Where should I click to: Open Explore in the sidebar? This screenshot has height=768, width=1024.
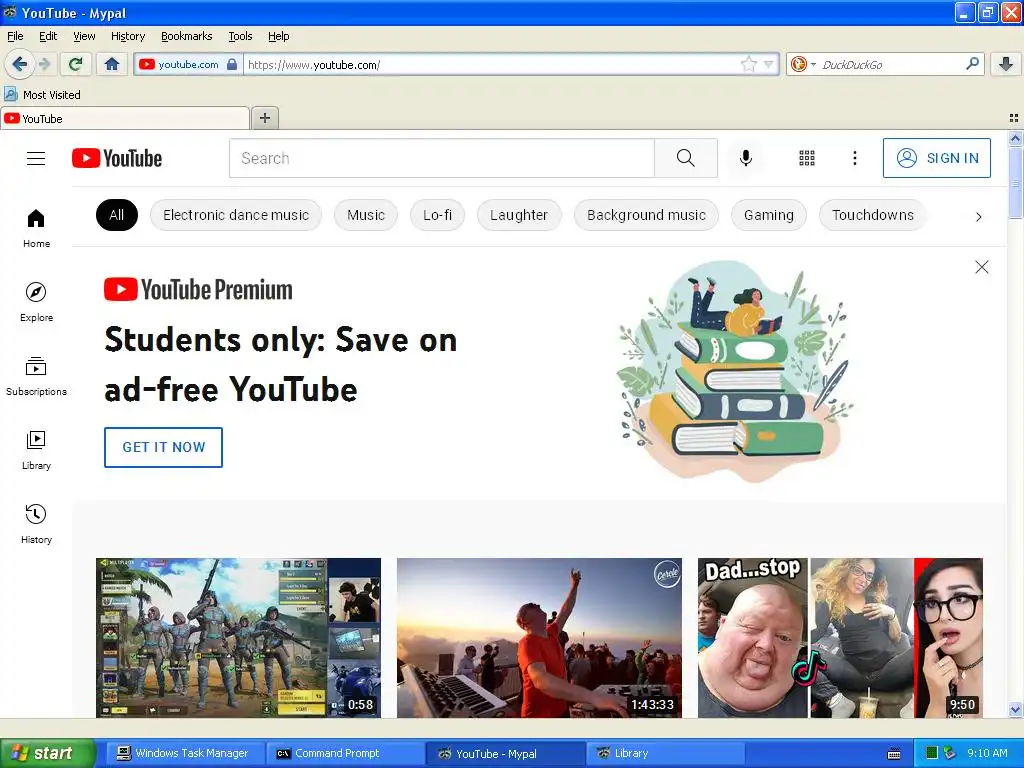click(x=36, y=302)
